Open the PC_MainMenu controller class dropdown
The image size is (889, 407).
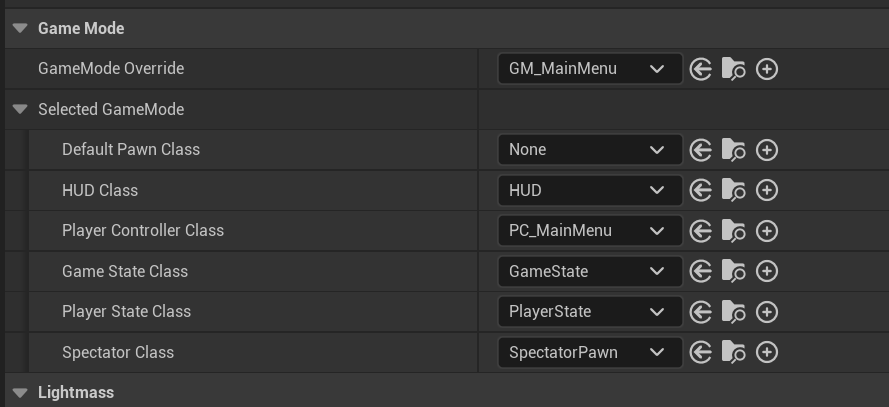tap(590, 231)
